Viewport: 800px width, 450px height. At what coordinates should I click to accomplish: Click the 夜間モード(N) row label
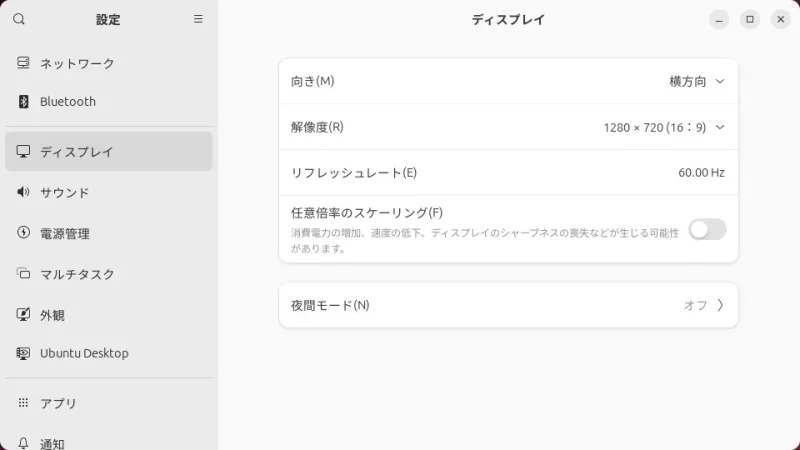330,305
